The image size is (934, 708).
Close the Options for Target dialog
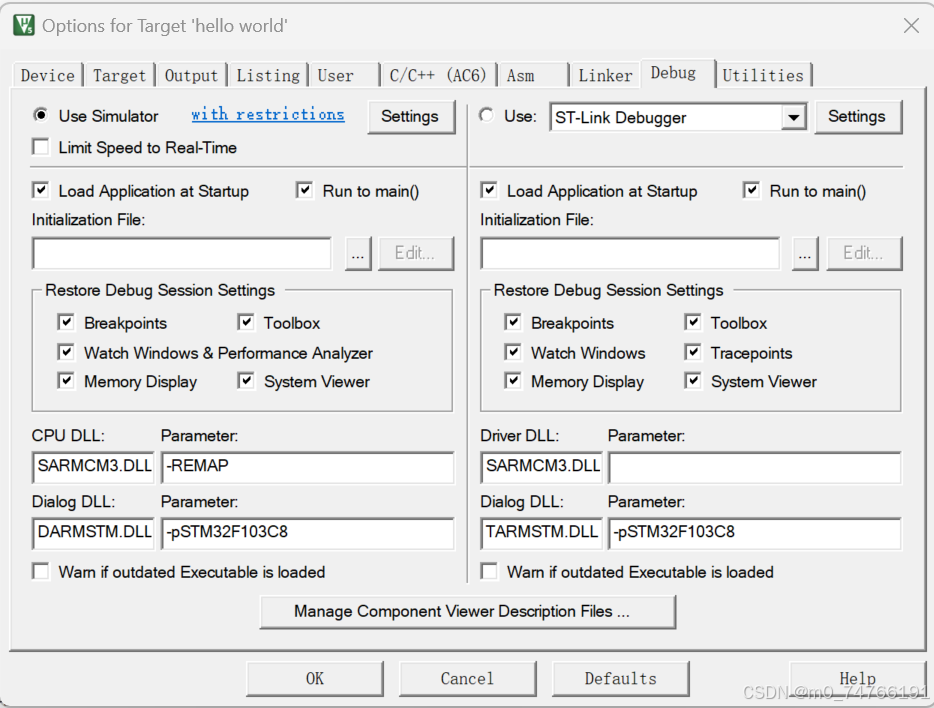click(911, 26)
